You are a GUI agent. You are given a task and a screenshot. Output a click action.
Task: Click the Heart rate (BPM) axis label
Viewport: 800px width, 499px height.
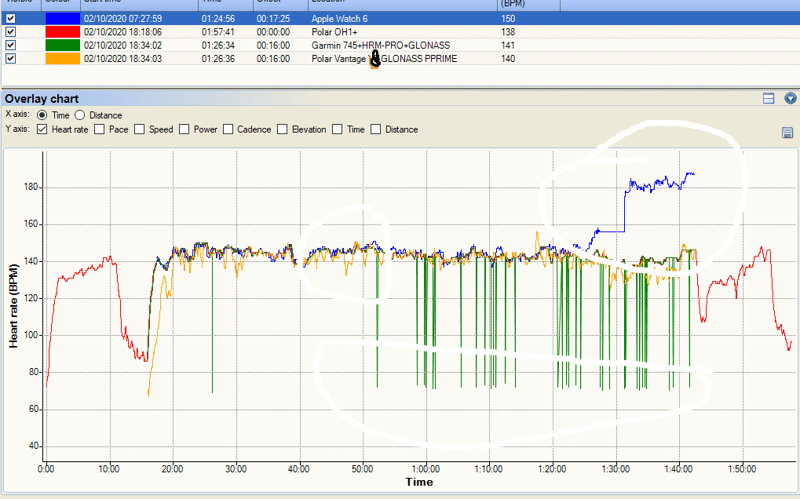coord(13,306)
